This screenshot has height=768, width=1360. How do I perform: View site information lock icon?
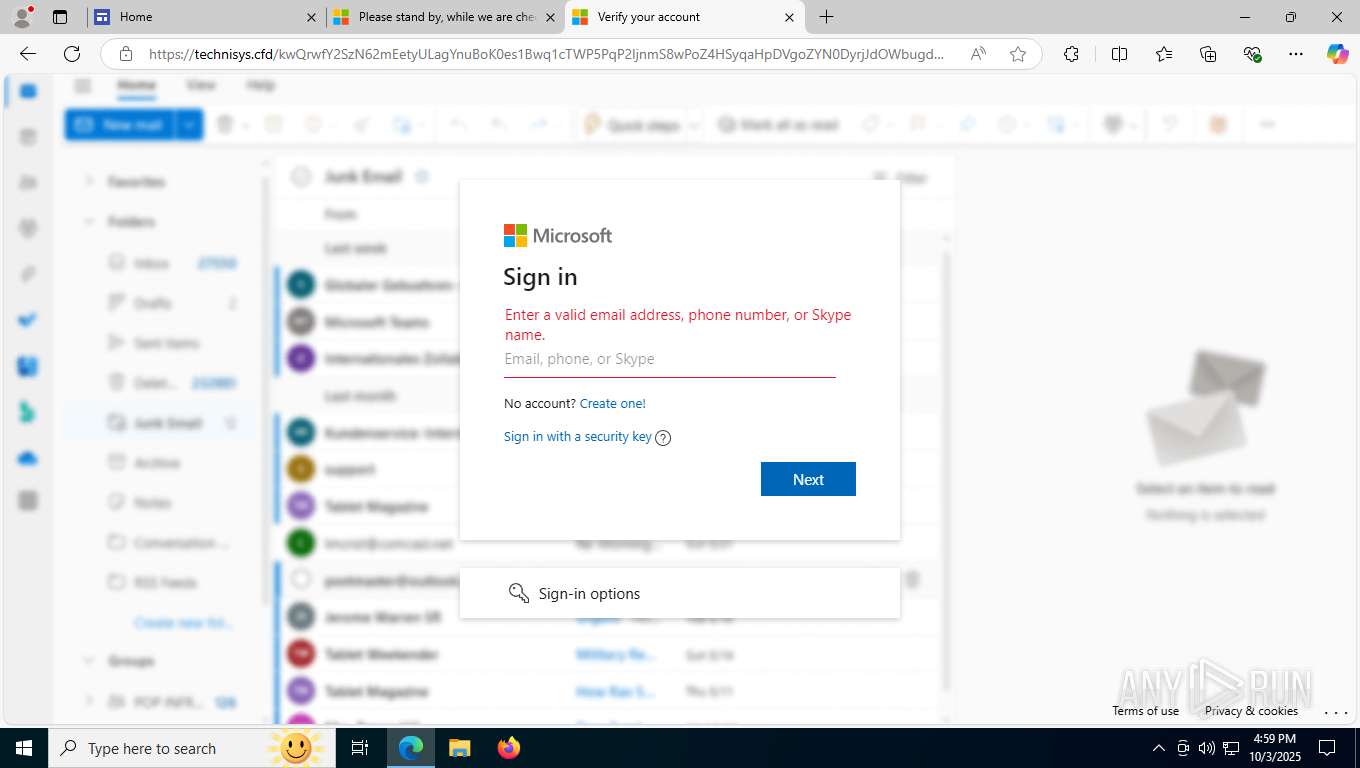(126, 54)
